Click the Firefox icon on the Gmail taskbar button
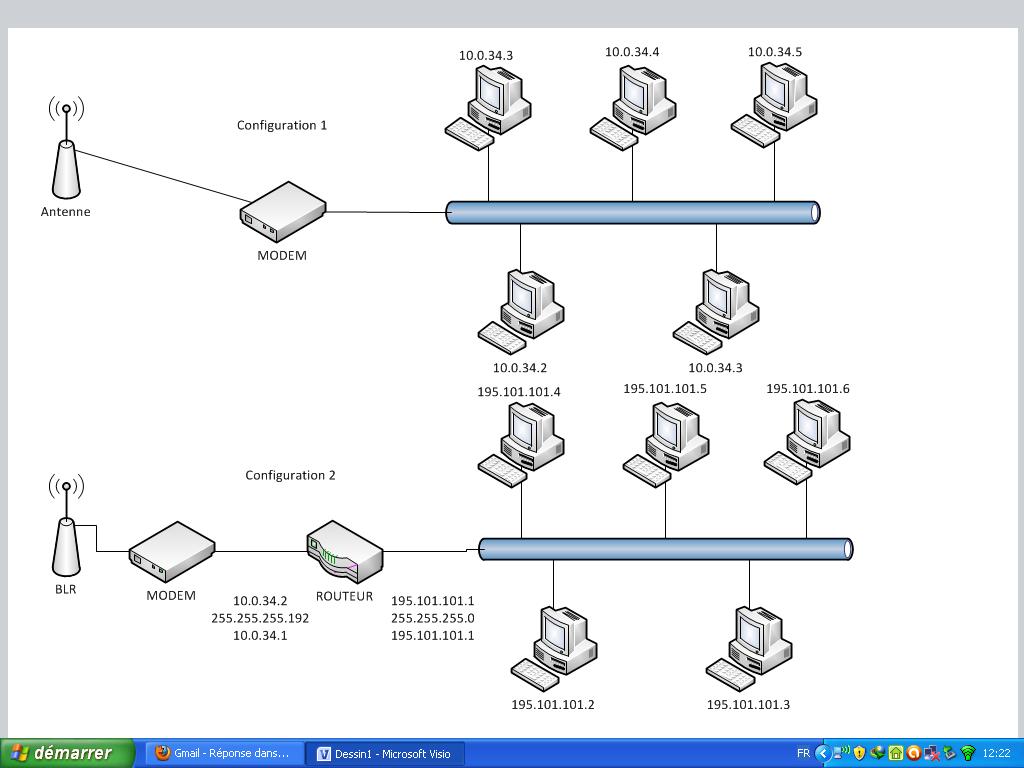Viewport: 1024px width, 768px height. [163, 753]
